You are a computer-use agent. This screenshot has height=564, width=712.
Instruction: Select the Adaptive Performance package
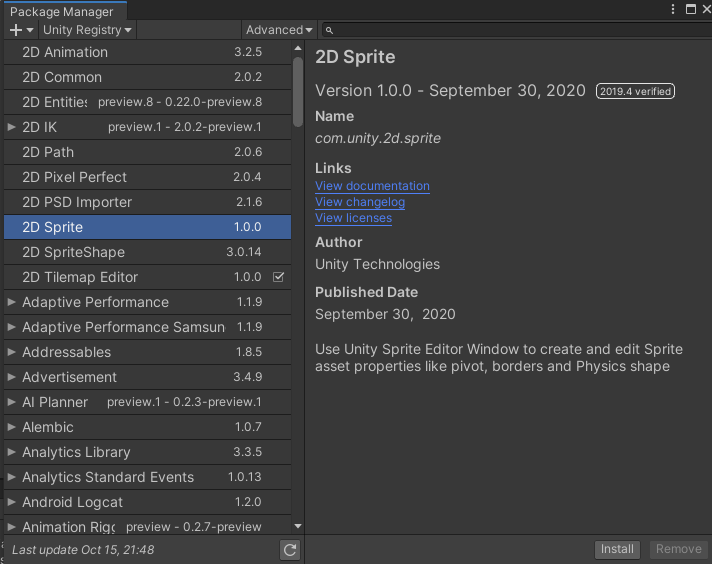pos(148,302)
